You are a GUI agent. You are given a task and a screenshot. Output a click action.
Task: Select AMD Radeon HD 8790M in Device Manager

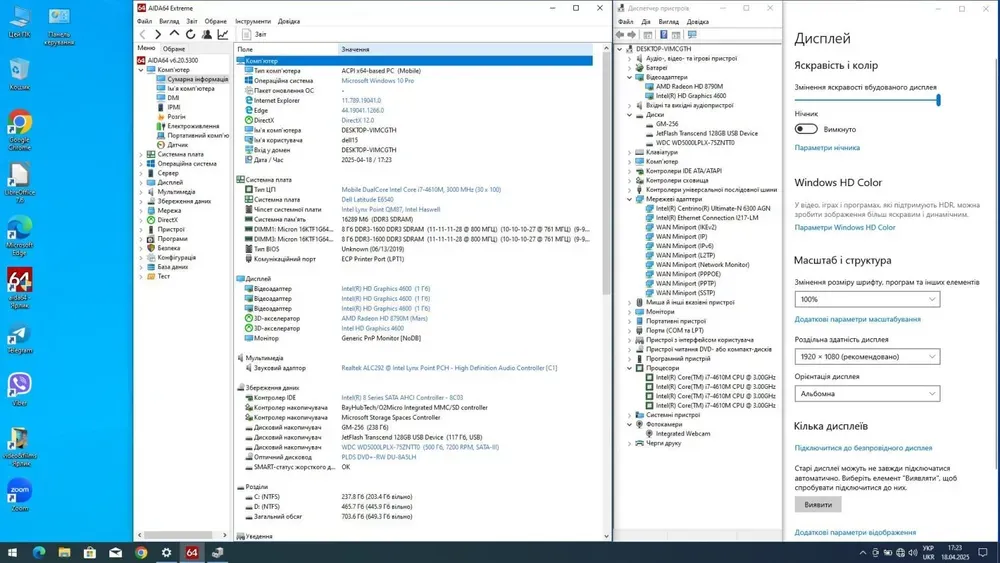(689, 87)
